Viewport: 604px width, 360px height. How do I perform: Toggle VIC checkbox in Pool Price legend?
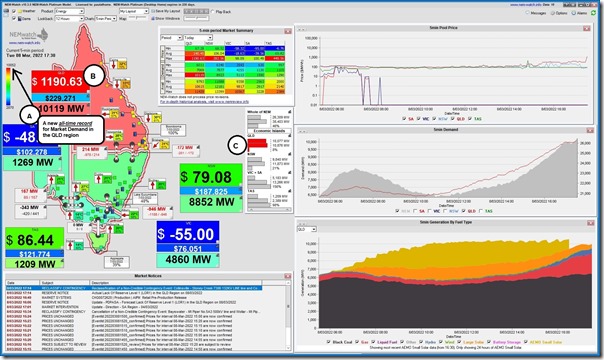[x=419, y=119]
